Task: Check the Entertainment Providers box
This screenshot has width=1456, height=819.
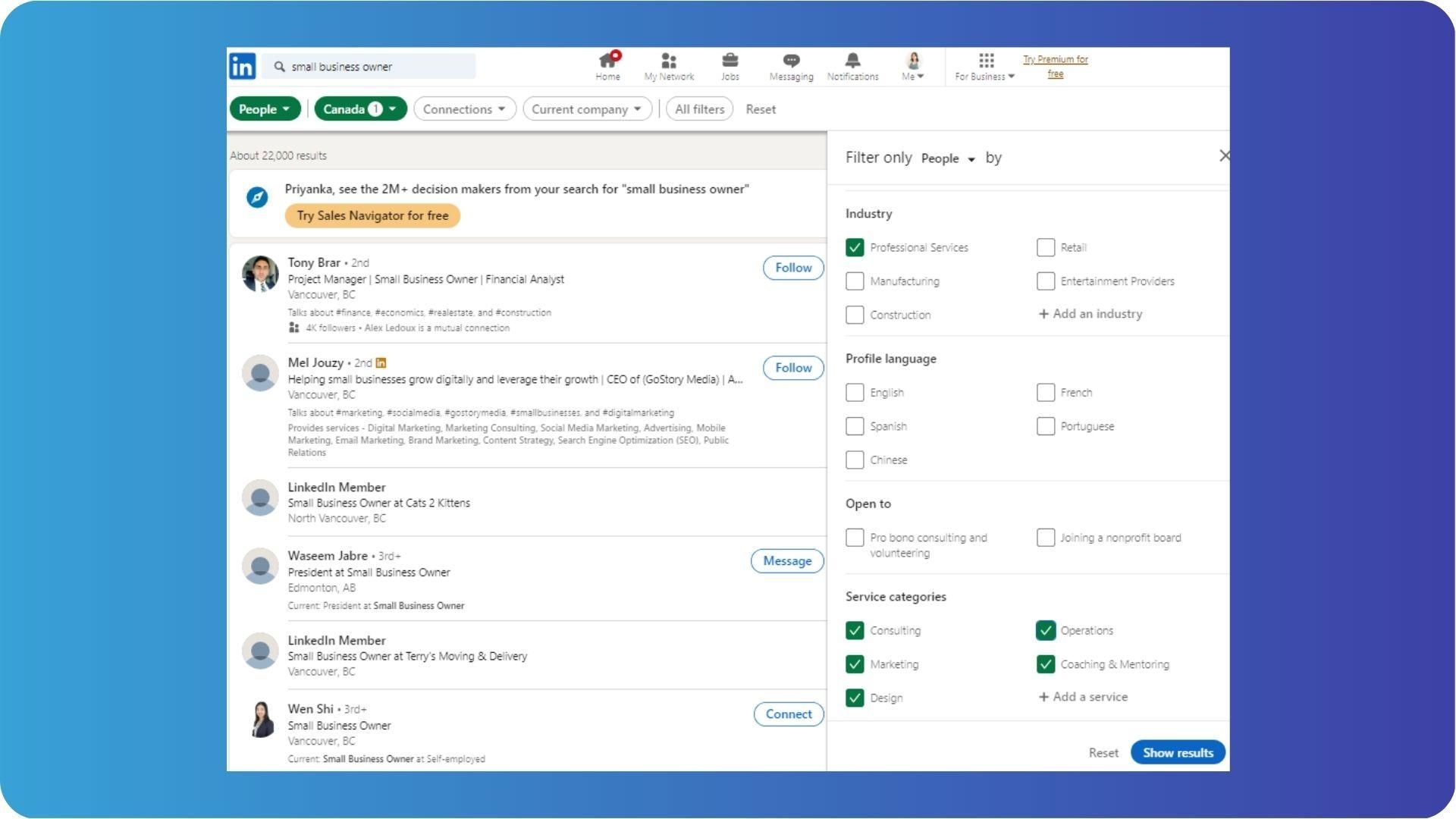Action: (1046, 281)
